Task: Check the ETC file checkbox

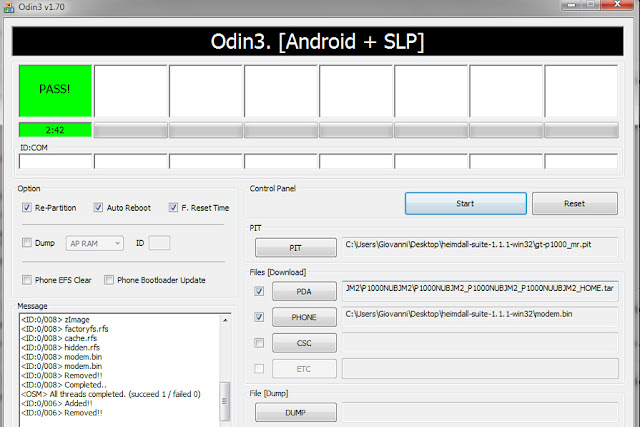Action: (x=259, y=369)
